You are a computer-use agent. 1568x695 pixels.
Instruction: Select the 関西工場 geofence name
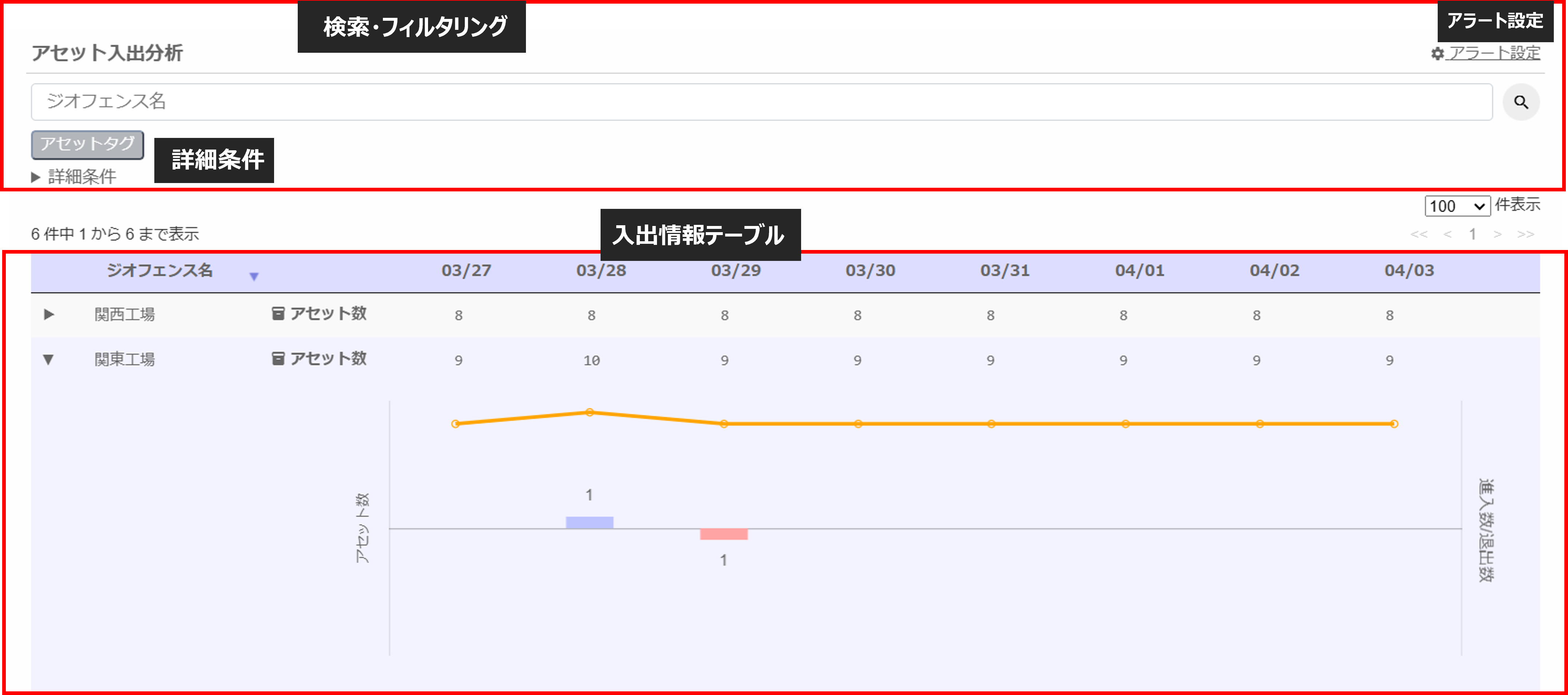pos(124,315)
